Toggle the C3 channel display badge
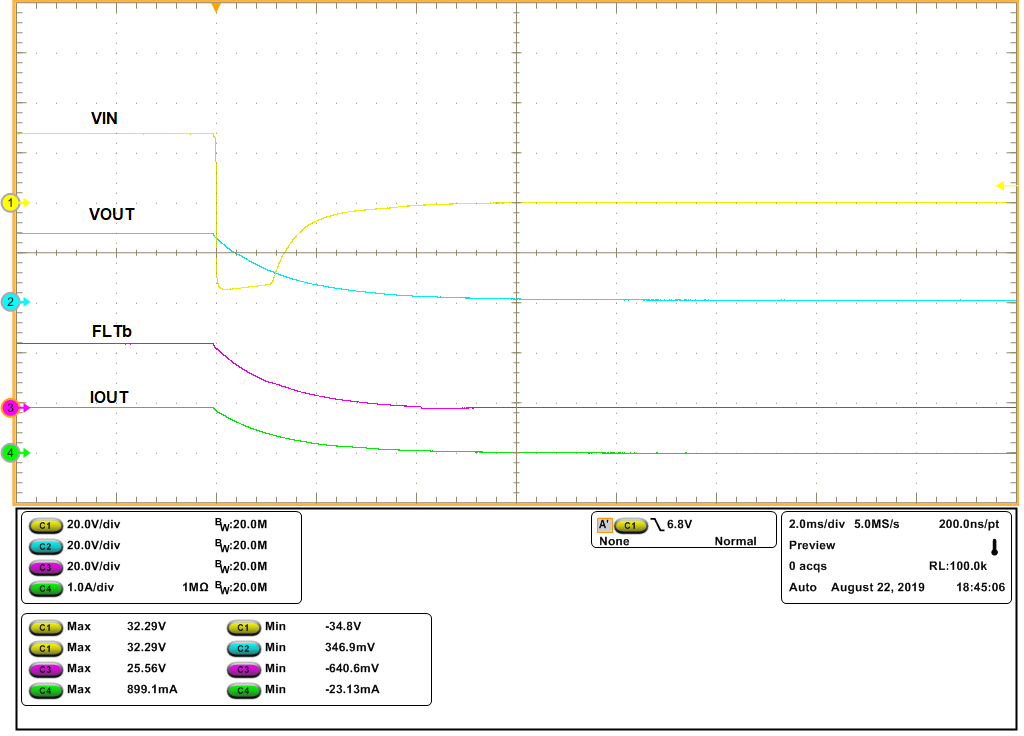 pyautogui.click(x=44, y=566)
